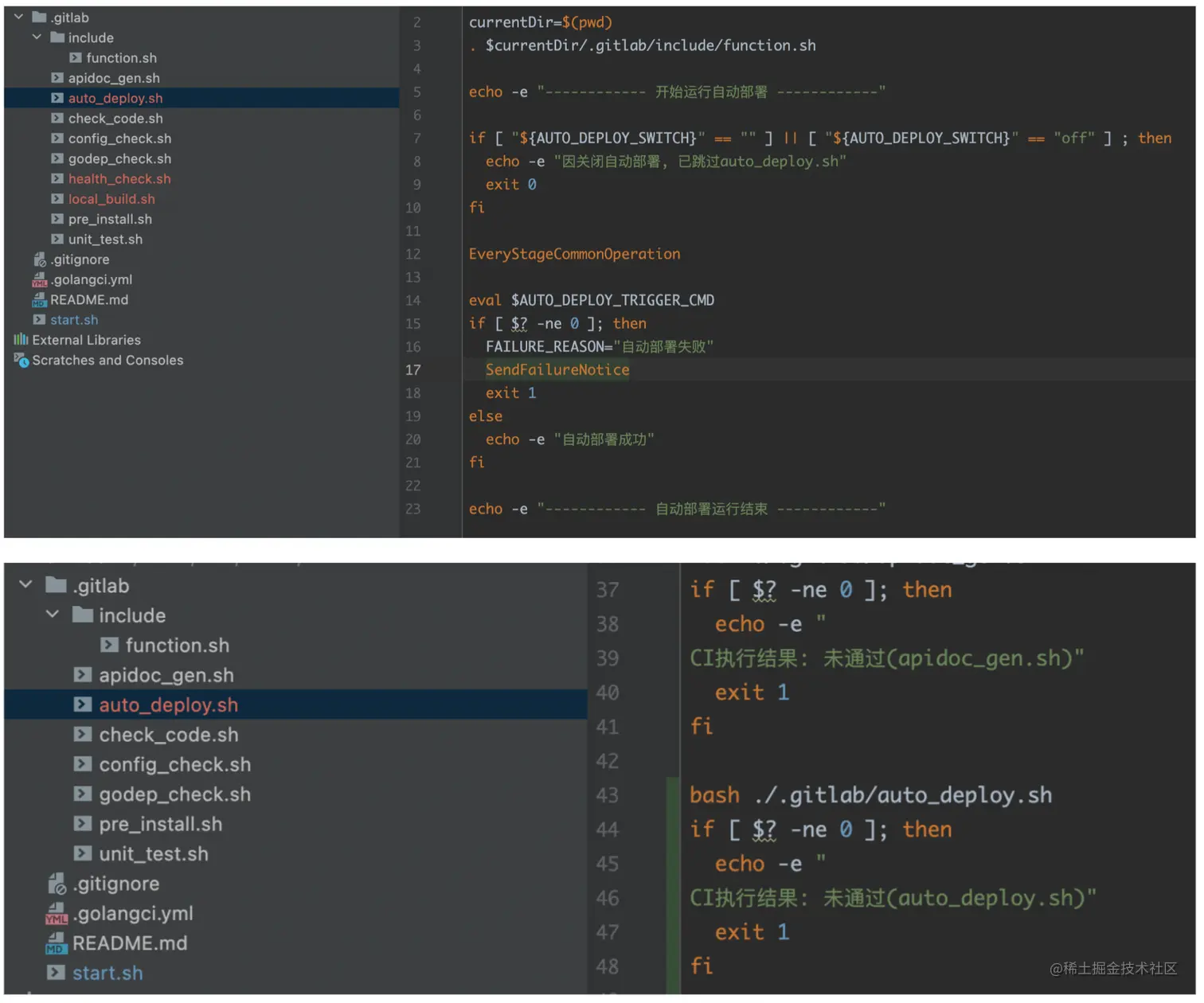Image resolution: width=1204 pixels, height=1003 pixels.
Task: Click the auto_deploy.sh file icon in lower tree
Action: point(83,704)
